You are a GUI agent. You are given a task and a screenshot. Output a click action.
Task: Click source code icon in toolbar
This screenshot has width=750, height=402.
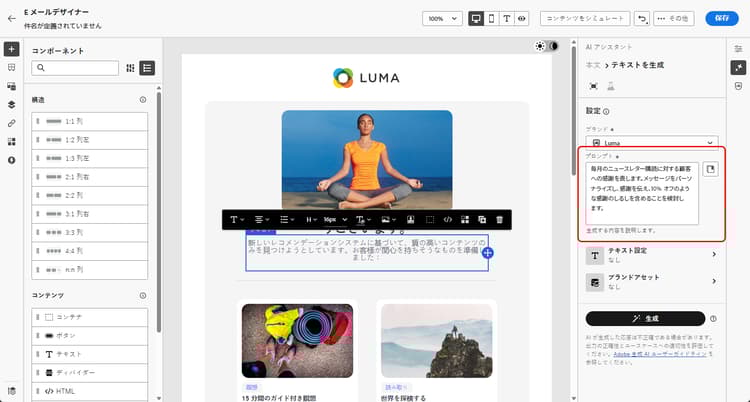click(447, 220)
